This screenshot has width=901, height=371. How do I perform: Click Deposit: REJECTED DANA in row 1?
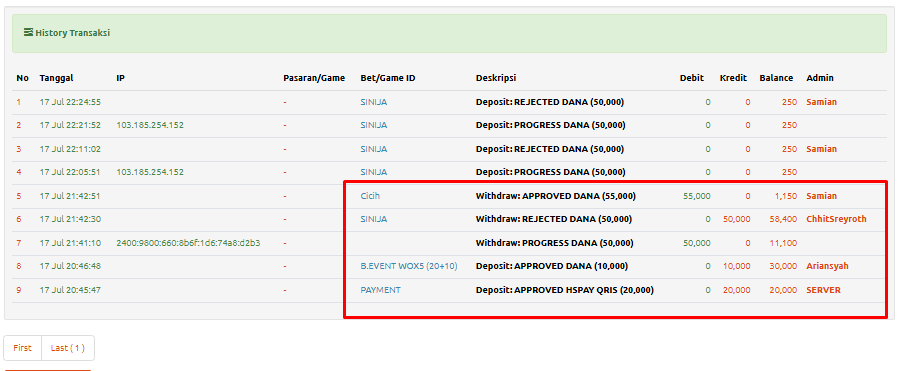(x=550, y=102)
